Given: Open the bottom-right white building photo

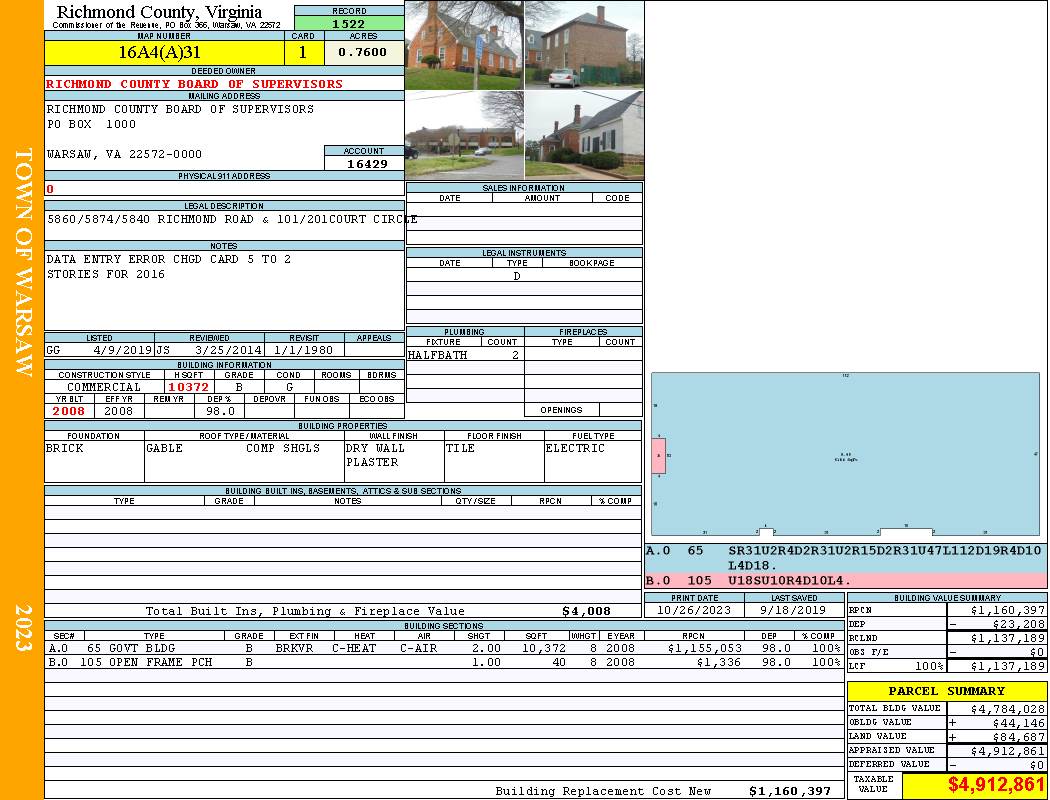Looking at the screenshot, I should 584,135.
